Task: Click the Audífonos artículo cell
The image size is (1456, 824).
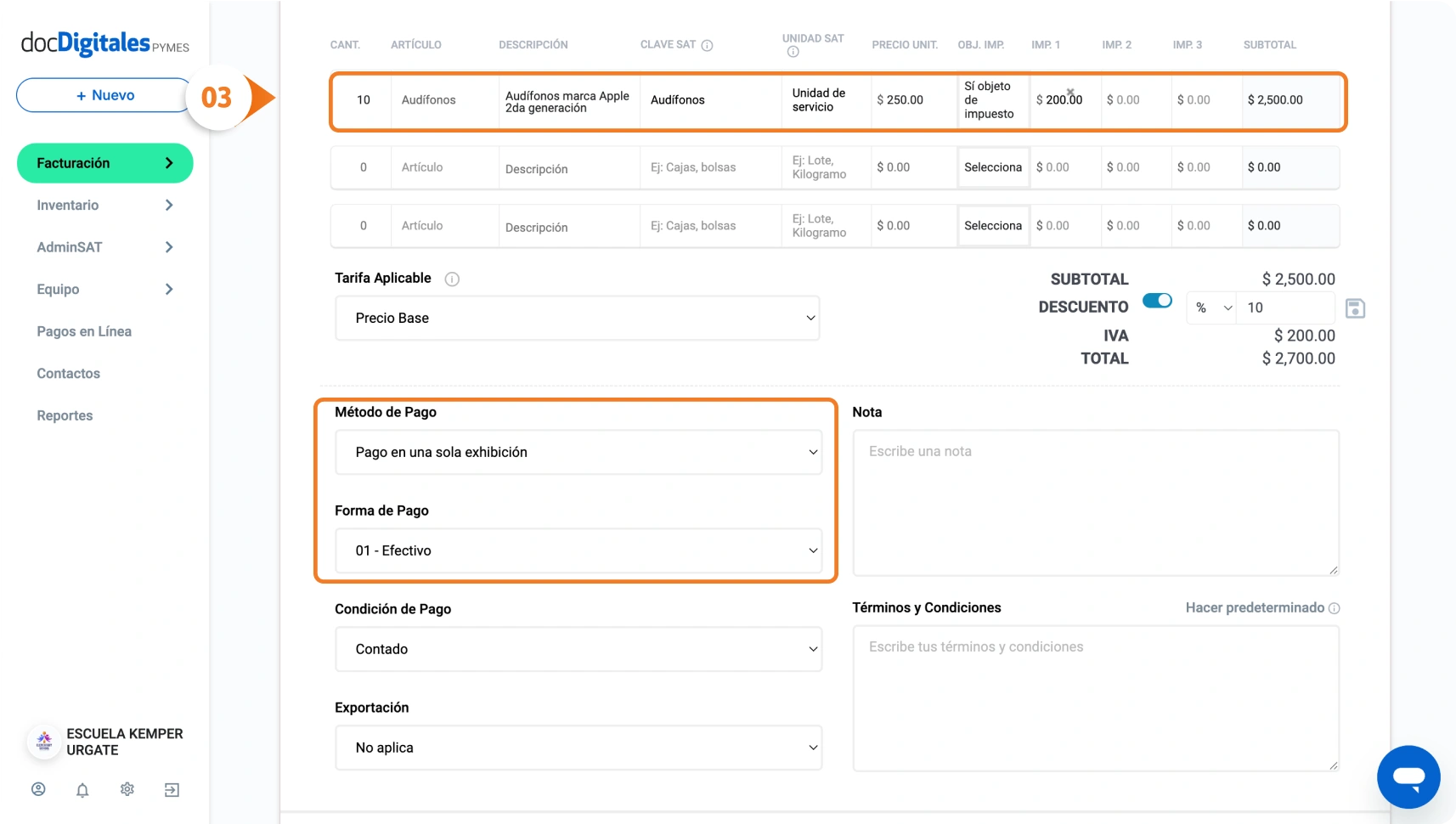Action: [x=445, y=100]
